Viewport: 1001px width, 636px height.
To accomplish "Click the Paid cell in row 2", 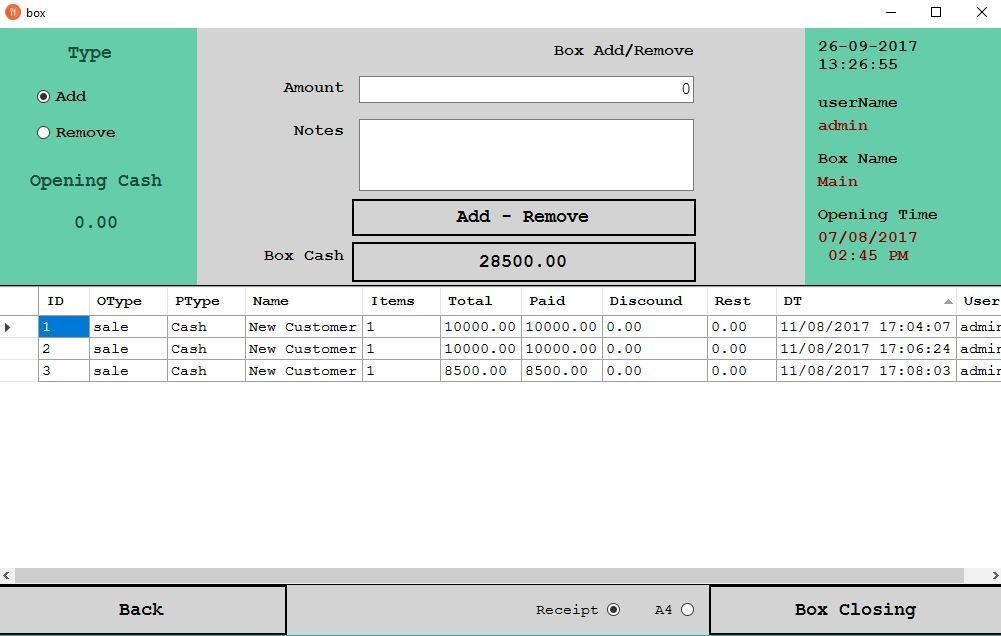I will point(562,349).
